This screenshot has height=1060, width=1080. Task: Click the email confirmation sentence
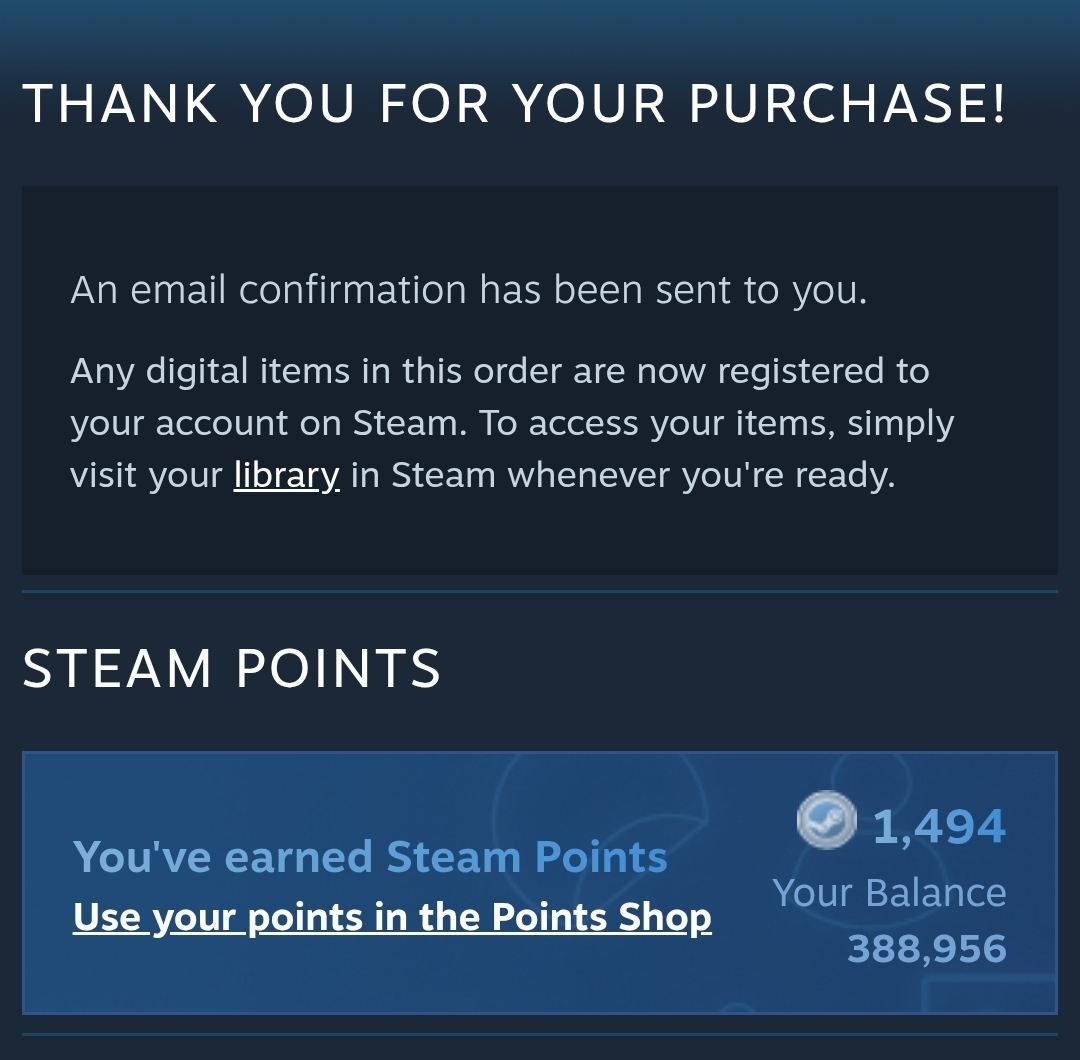coord(468,290)
